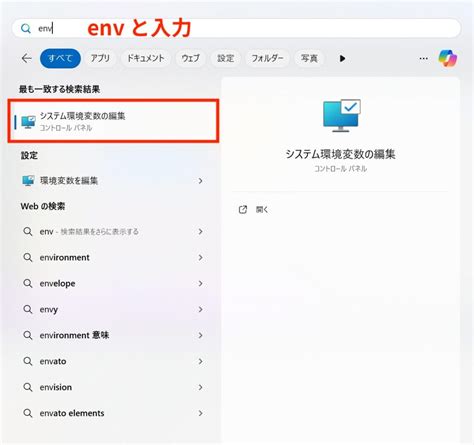Expand the envy suggestion chevron
The height and width of the screenshot is (445, 474).
click(x=200, y=309)
